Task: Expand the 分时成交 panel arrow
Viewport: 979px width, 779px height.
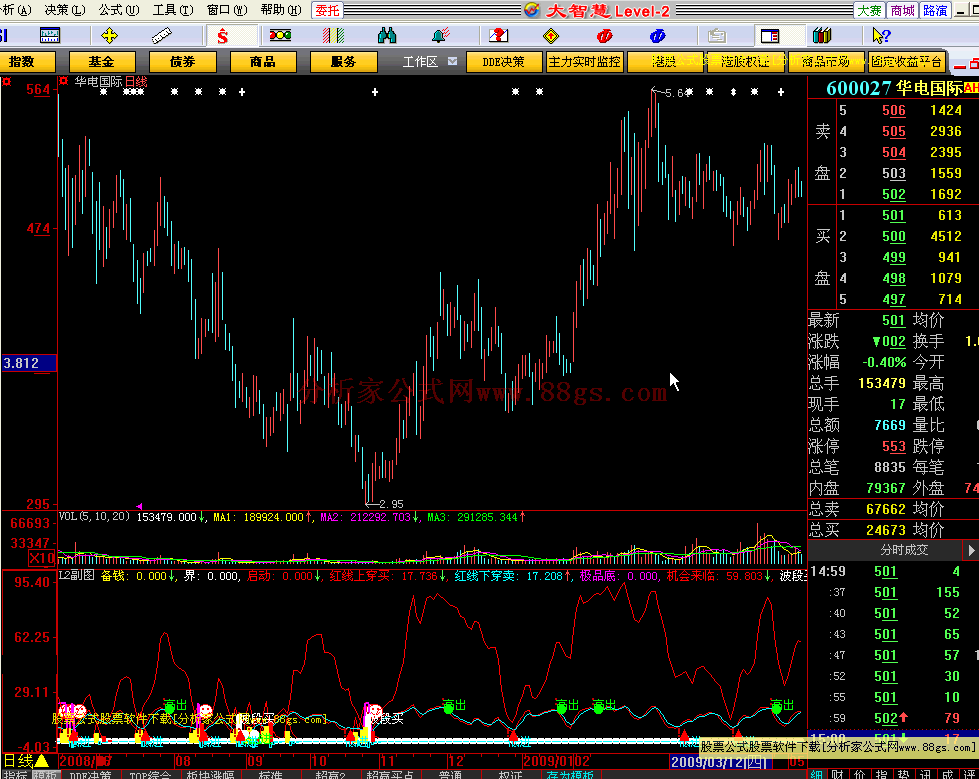Action: coord(971,550)
